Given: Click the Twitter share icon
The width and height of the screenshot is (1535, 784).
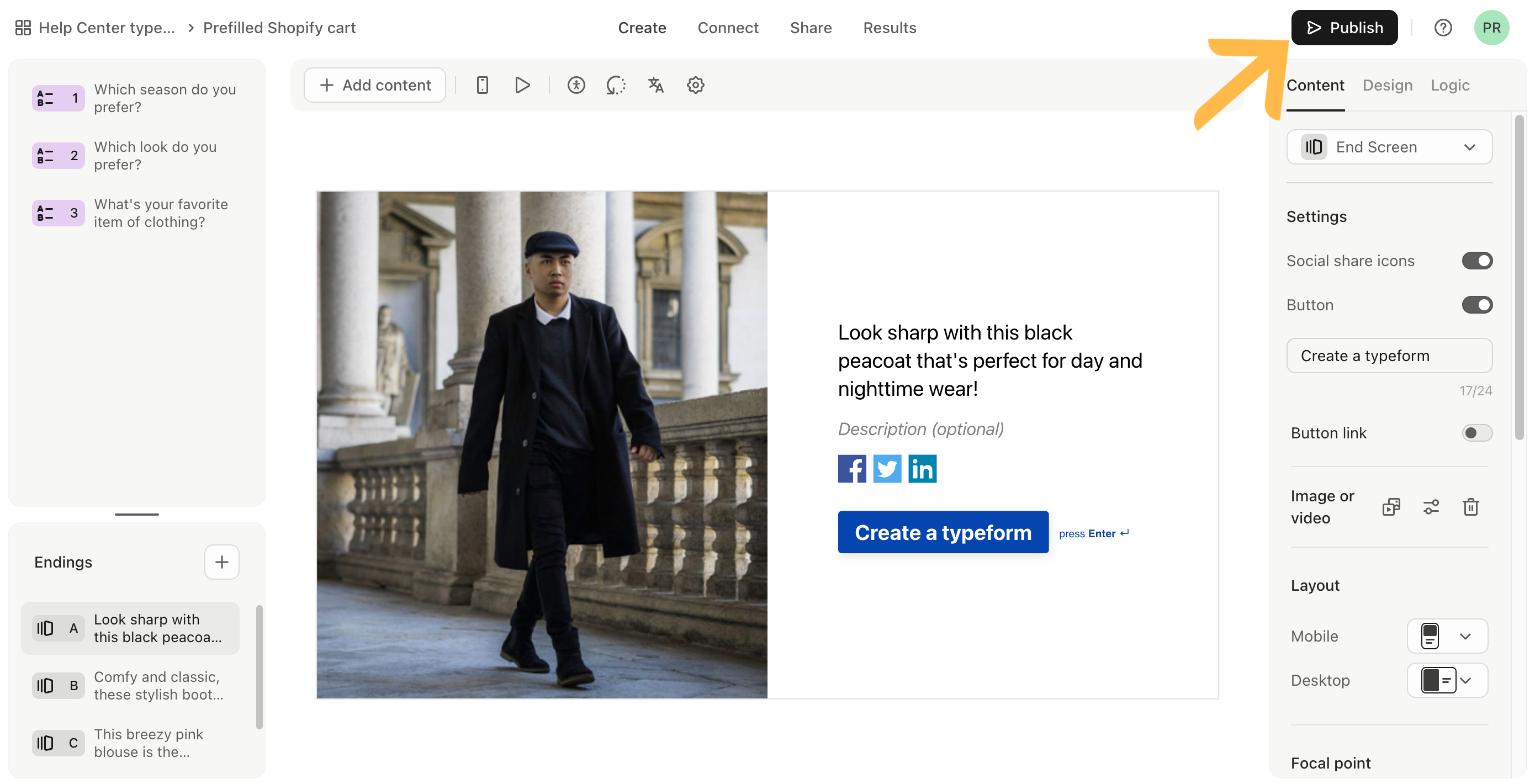Looking at the screenshot, I should click(x=887, y=469).
